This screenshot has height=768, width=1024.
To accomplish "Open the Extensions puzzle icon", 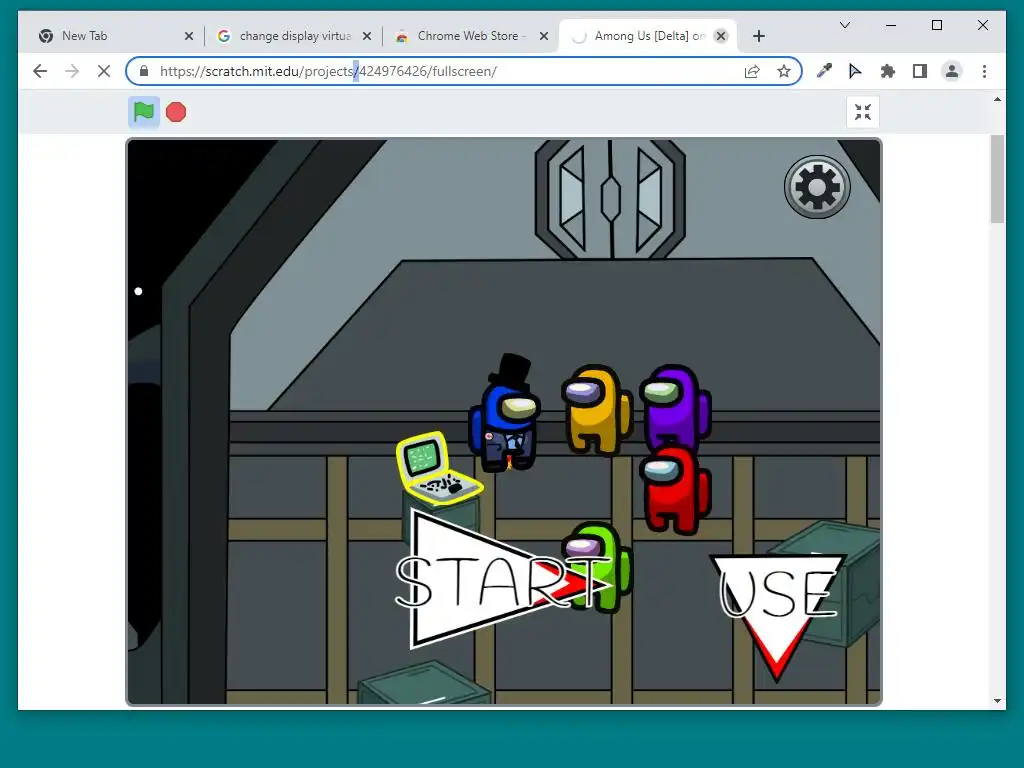I will [x=888, y=71].
